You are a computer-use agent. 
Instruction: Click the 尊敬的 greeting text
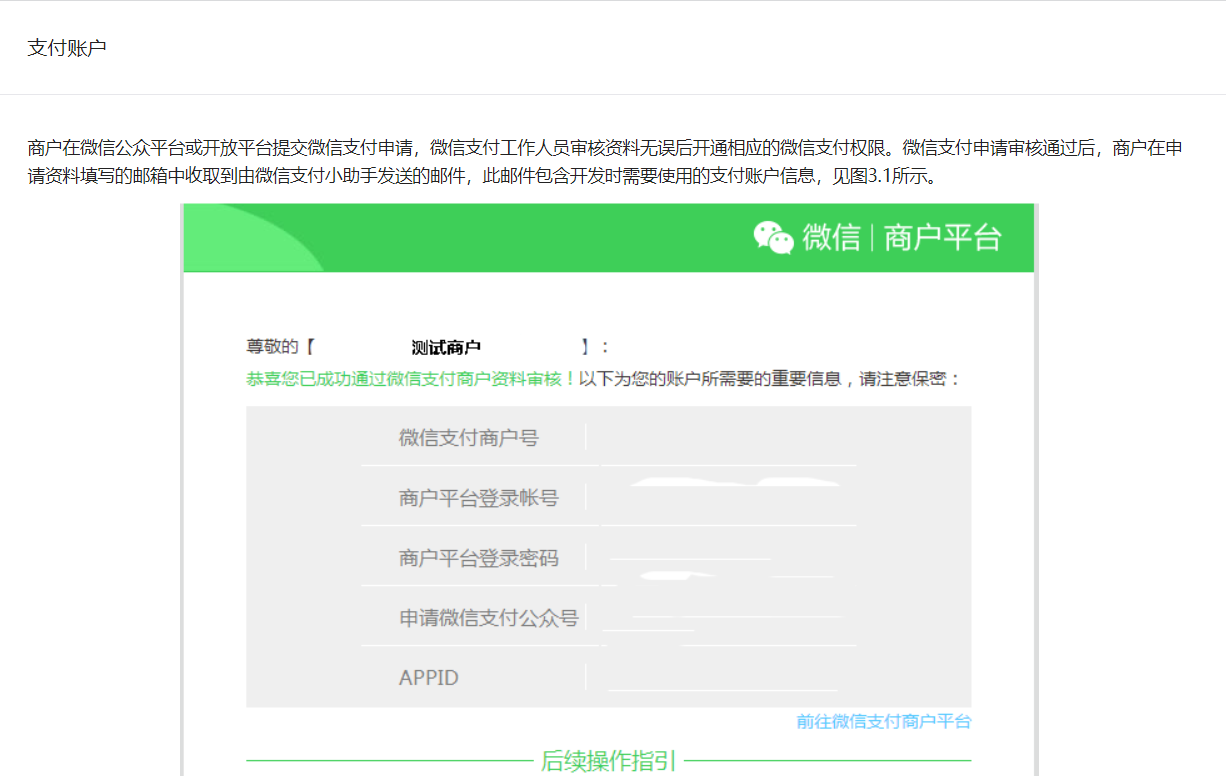272,347
